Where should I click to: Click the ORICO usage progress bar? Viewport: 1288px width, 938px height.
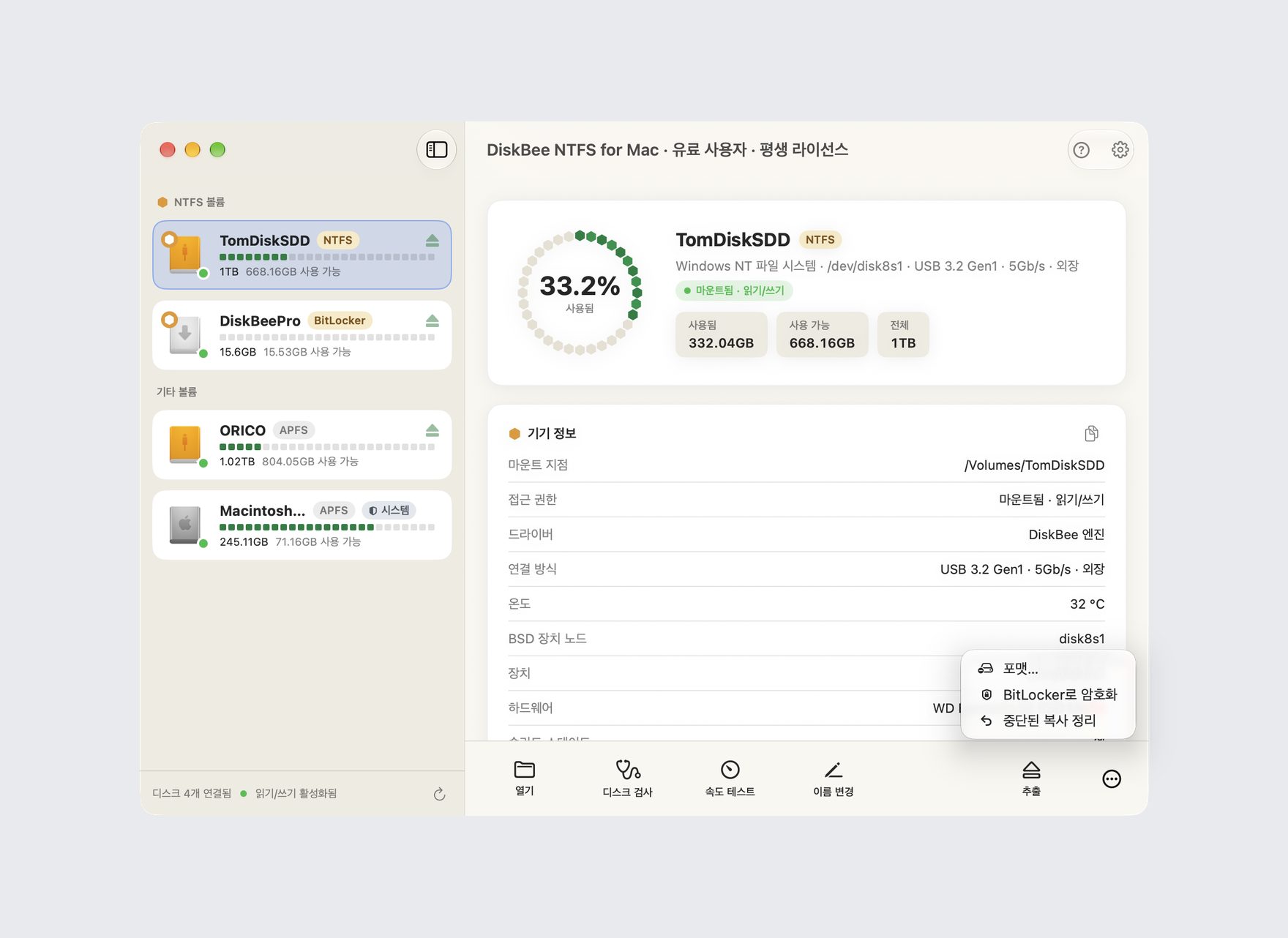pos(327,447)
